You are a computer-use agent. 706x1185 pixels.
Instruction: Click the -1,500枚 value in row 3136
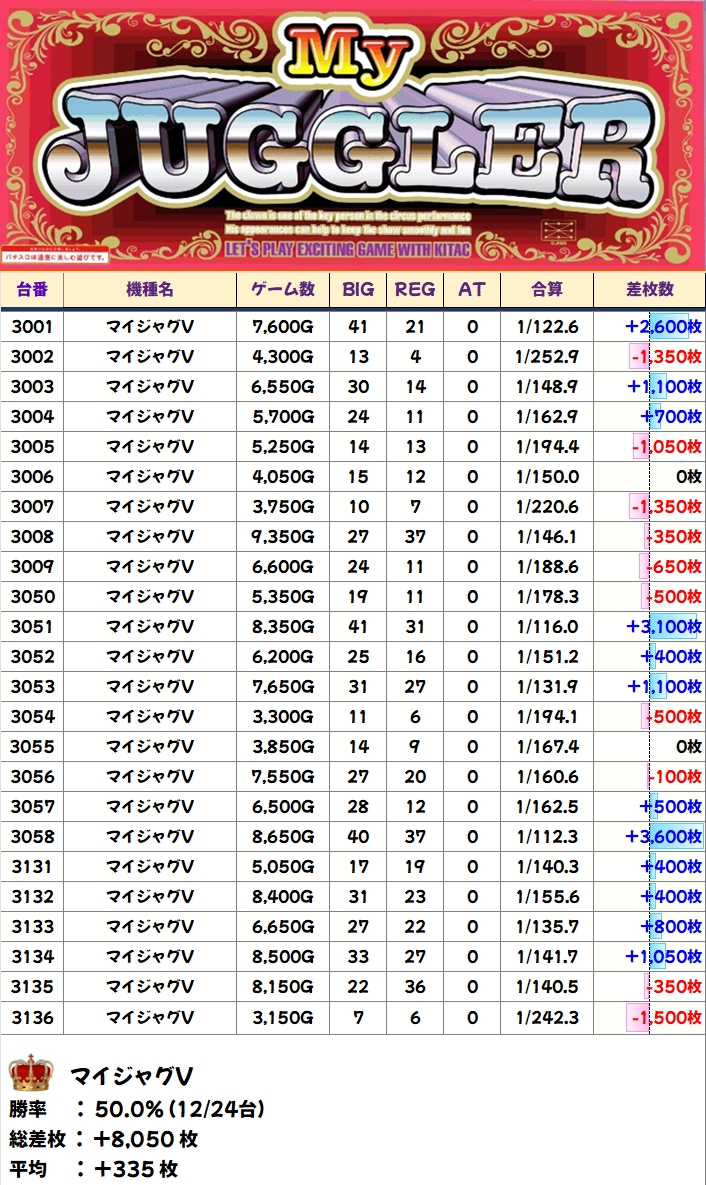point(666,1017)
